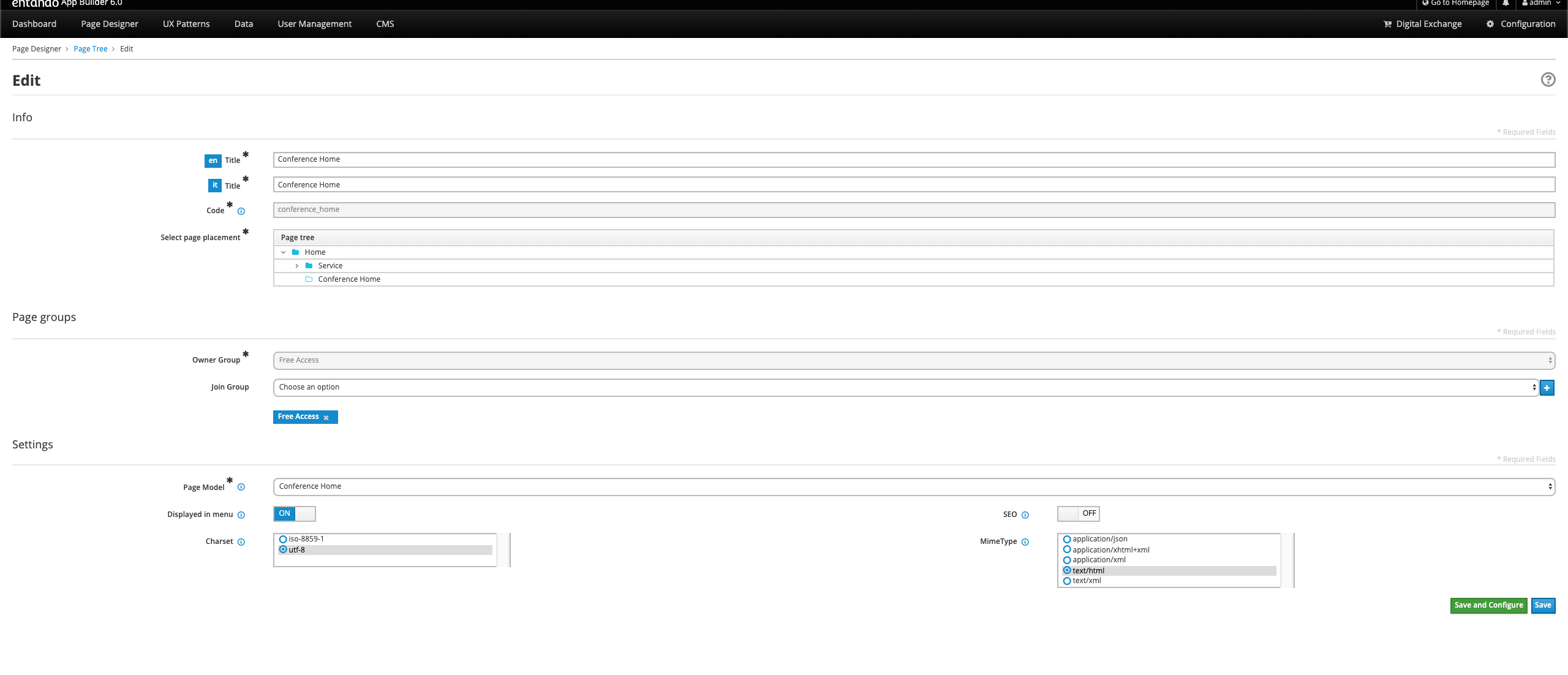Open the UX Patterns menu
This screenshot has width=1568, height=675.
pos(186,24)
